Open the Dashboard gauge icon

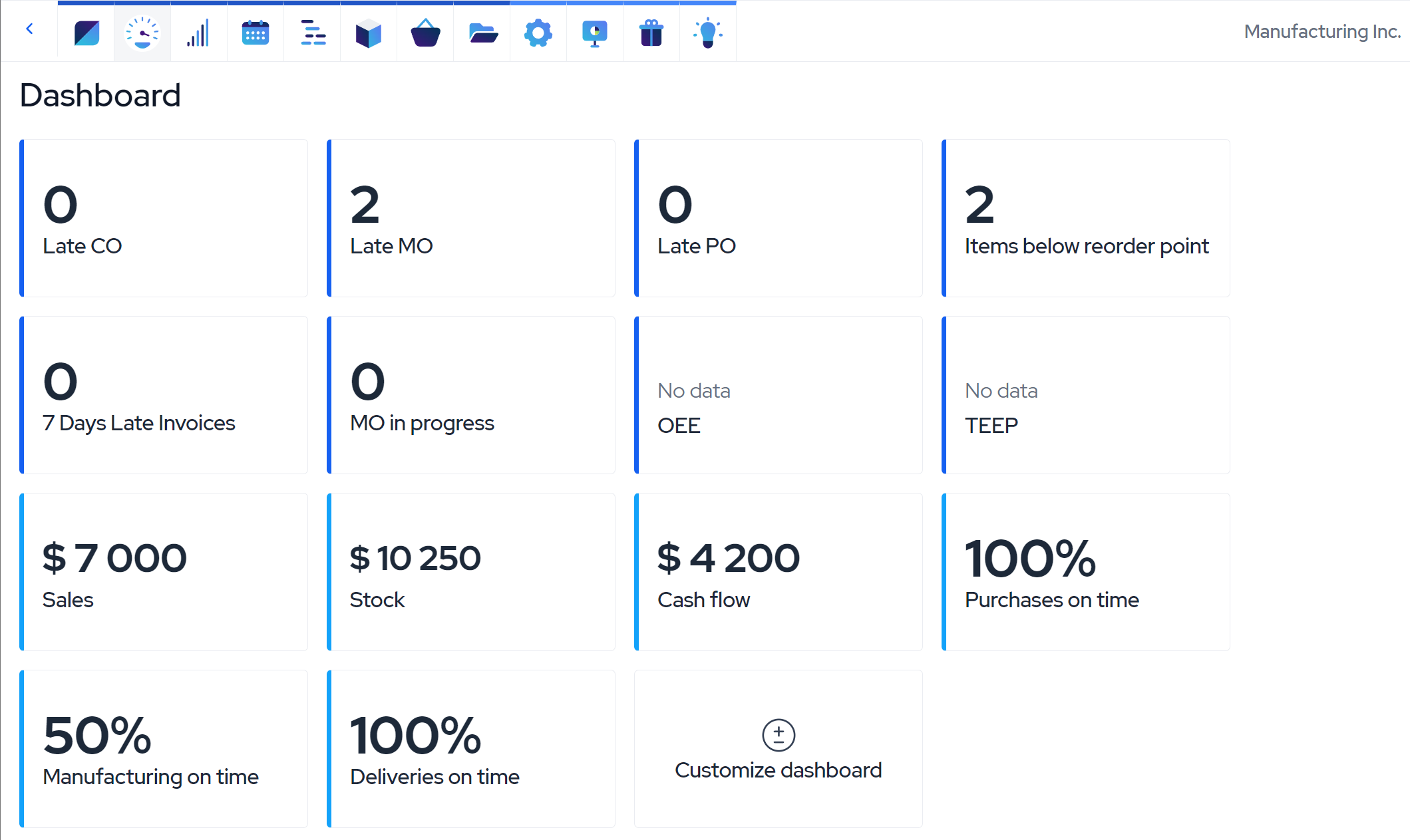coord(142,33)
